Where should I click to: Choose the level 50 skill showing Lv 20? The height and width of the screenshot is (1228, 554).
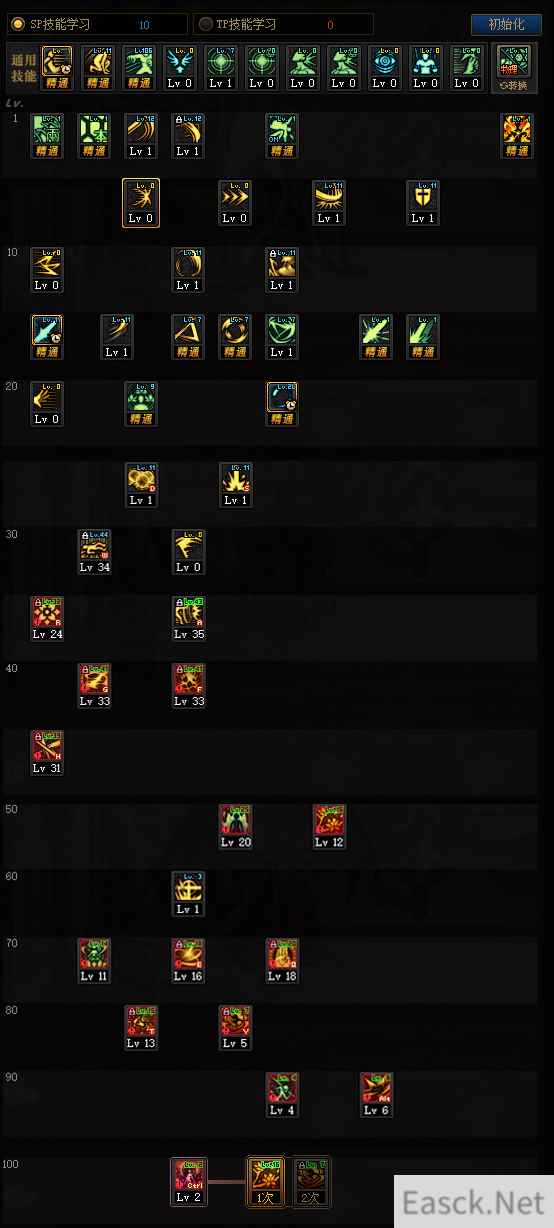coord(235,827)
